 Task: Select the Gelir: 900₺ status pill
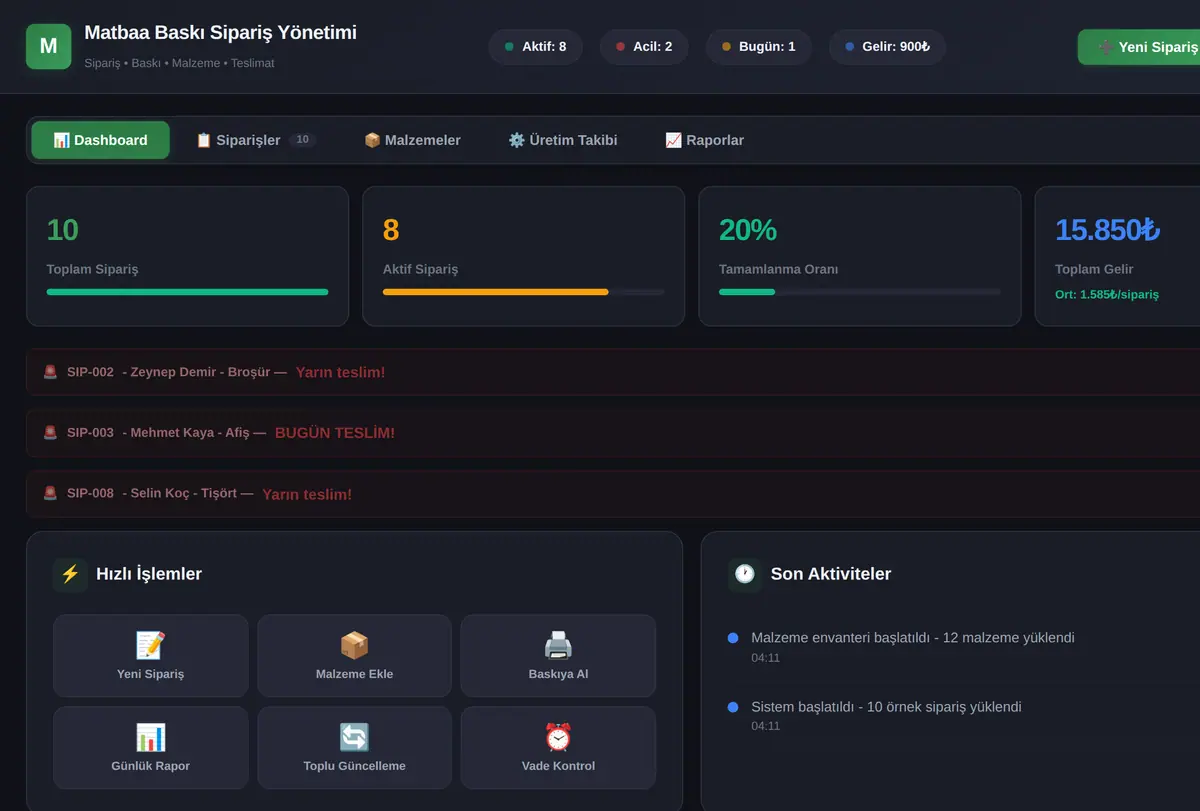[887, 46]
